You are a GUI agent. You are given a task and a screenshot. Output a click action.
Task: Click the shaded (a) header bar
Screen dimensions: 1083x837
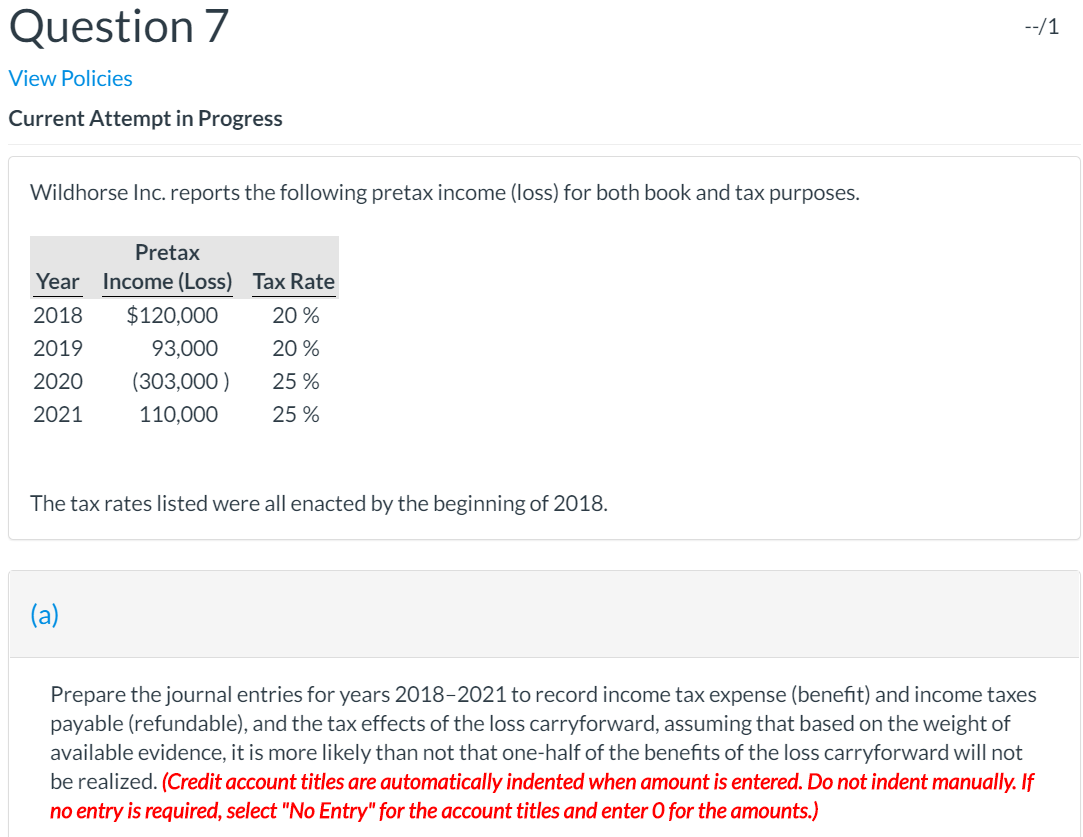pos(540,615)
